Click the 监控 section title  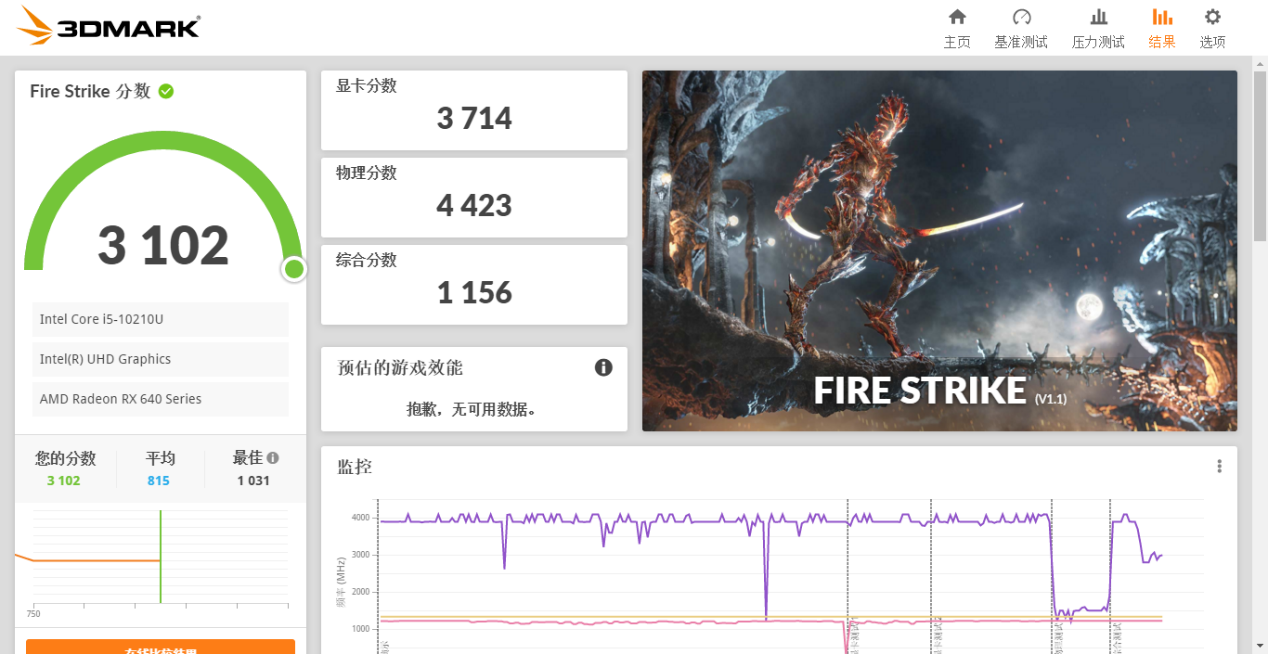point(354,467)
